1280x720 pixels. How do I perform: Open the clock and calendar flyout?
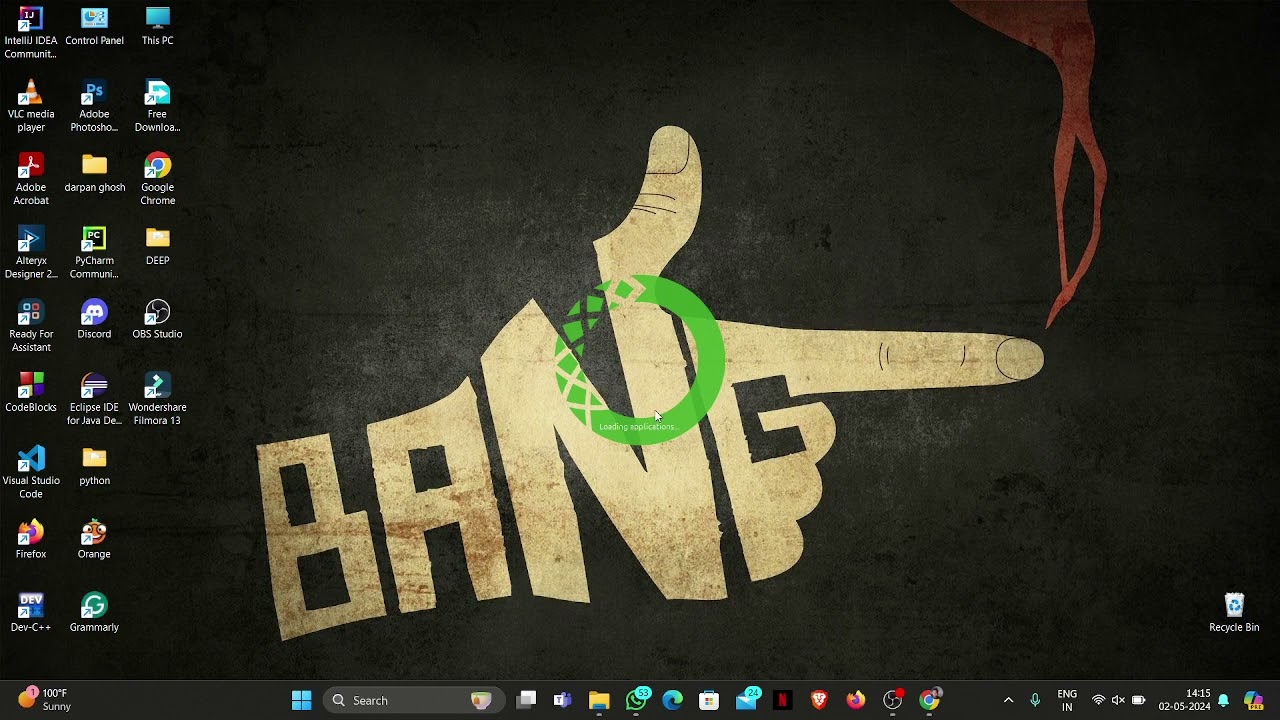1184,700
